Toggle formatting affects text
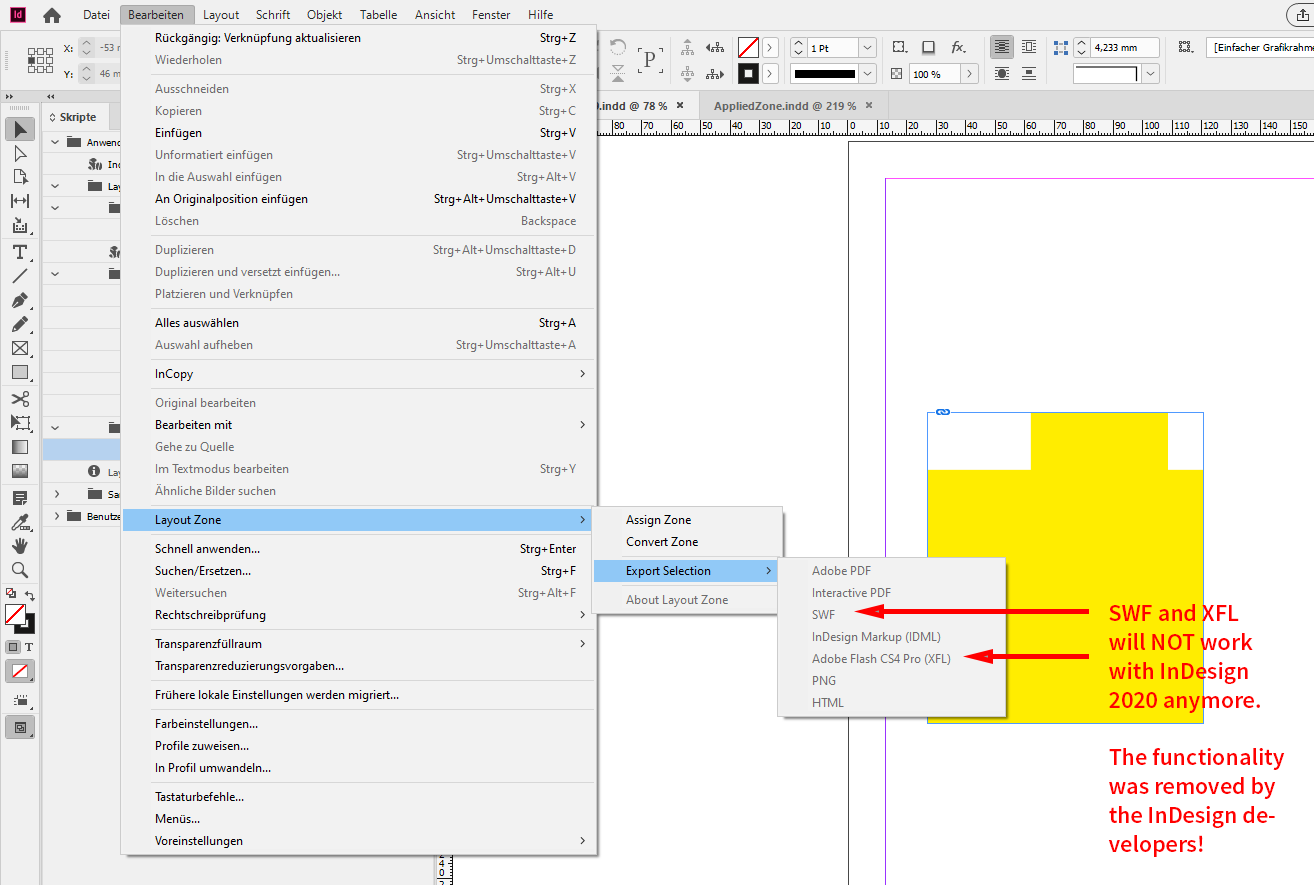This screenshot has width=1314, height=885. coord(28,646)
